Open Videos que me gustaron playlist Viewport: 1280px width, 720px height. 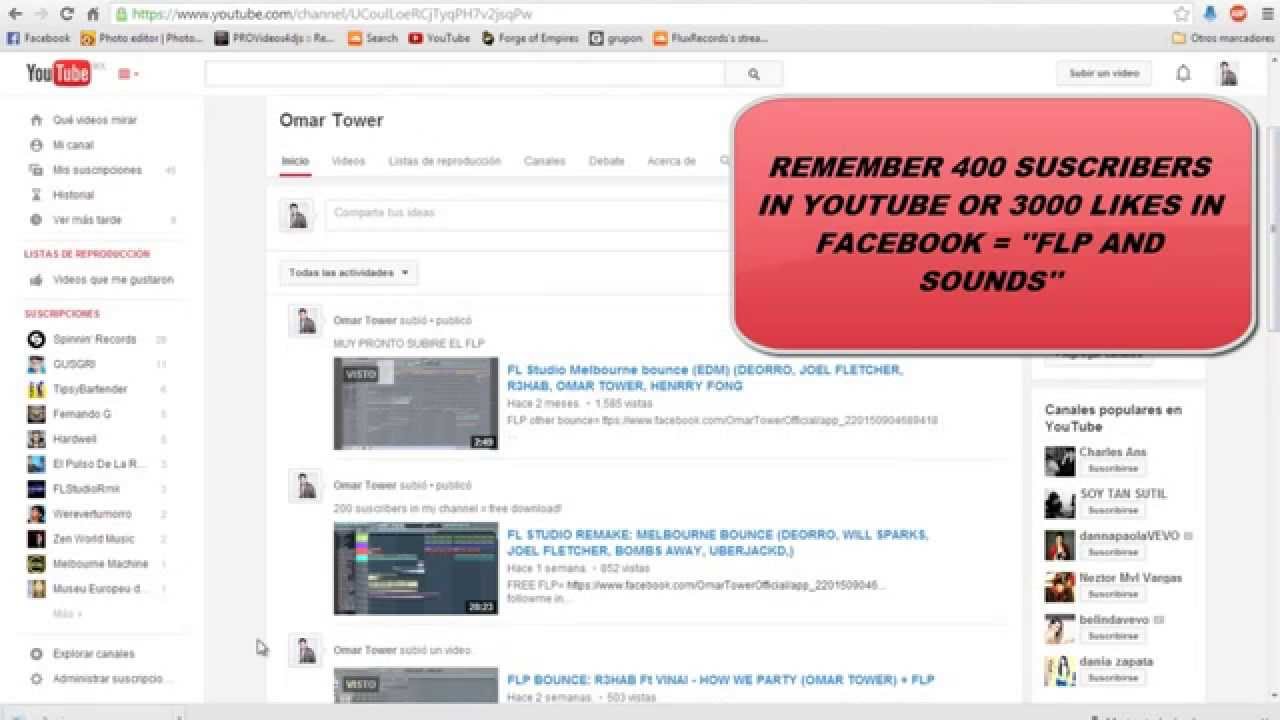(x=112, y=280)
